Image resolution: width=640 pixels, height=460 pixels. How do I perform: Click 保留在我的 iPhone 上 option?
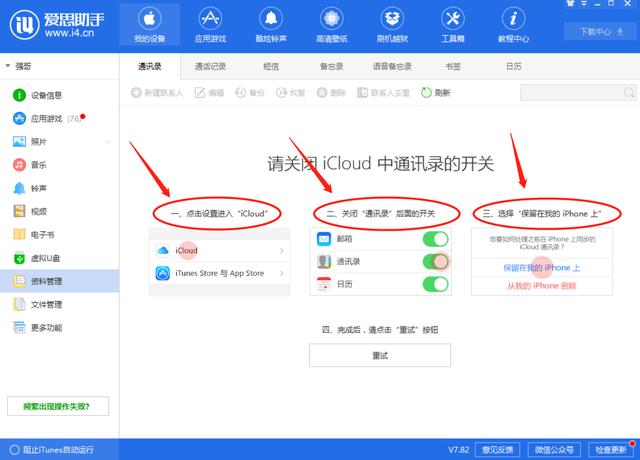pos(542,268)
